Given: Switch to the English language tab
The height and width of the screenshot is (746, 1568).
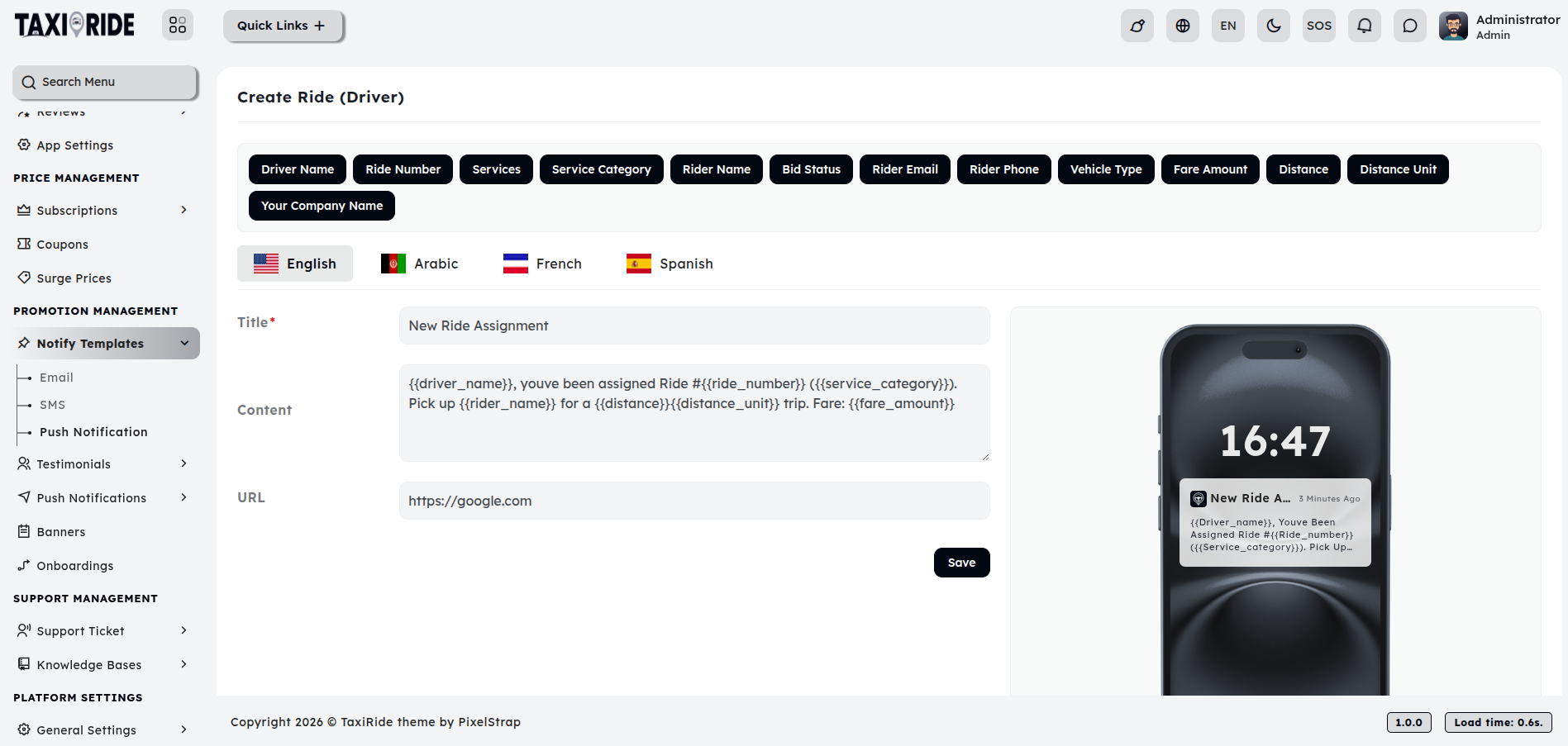Looking at the screenshot, I should pyautogui.click(x=295, y=264).
